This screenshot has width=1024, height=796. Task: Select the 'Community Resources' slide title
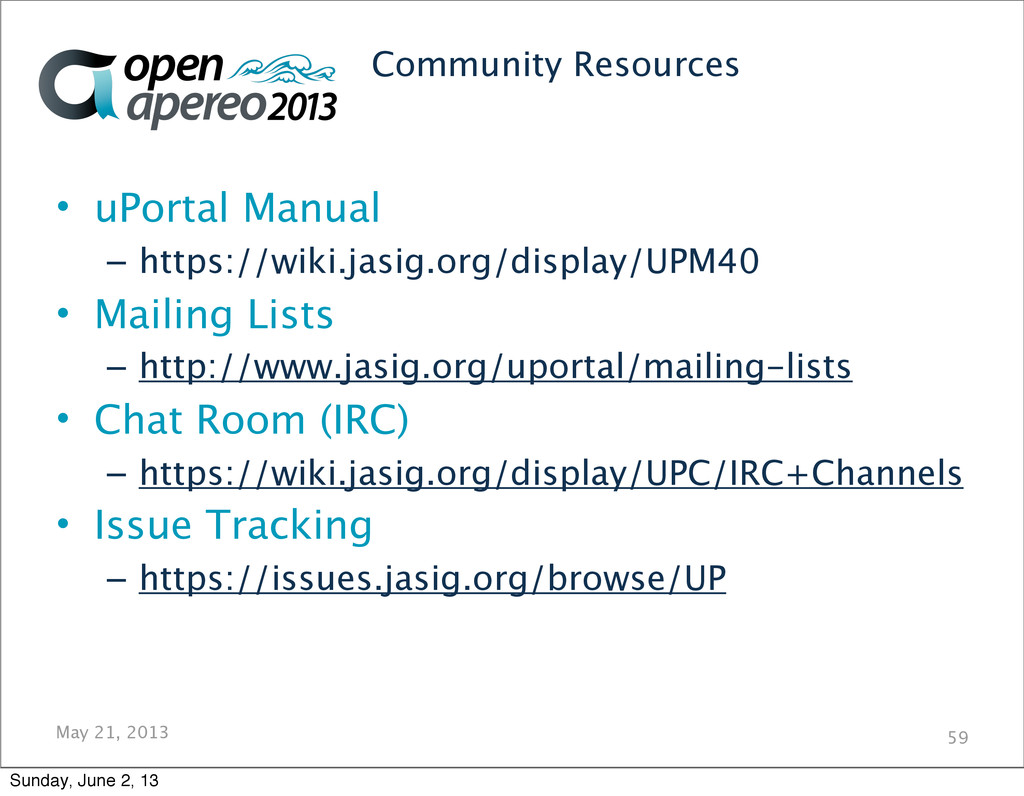555,65
